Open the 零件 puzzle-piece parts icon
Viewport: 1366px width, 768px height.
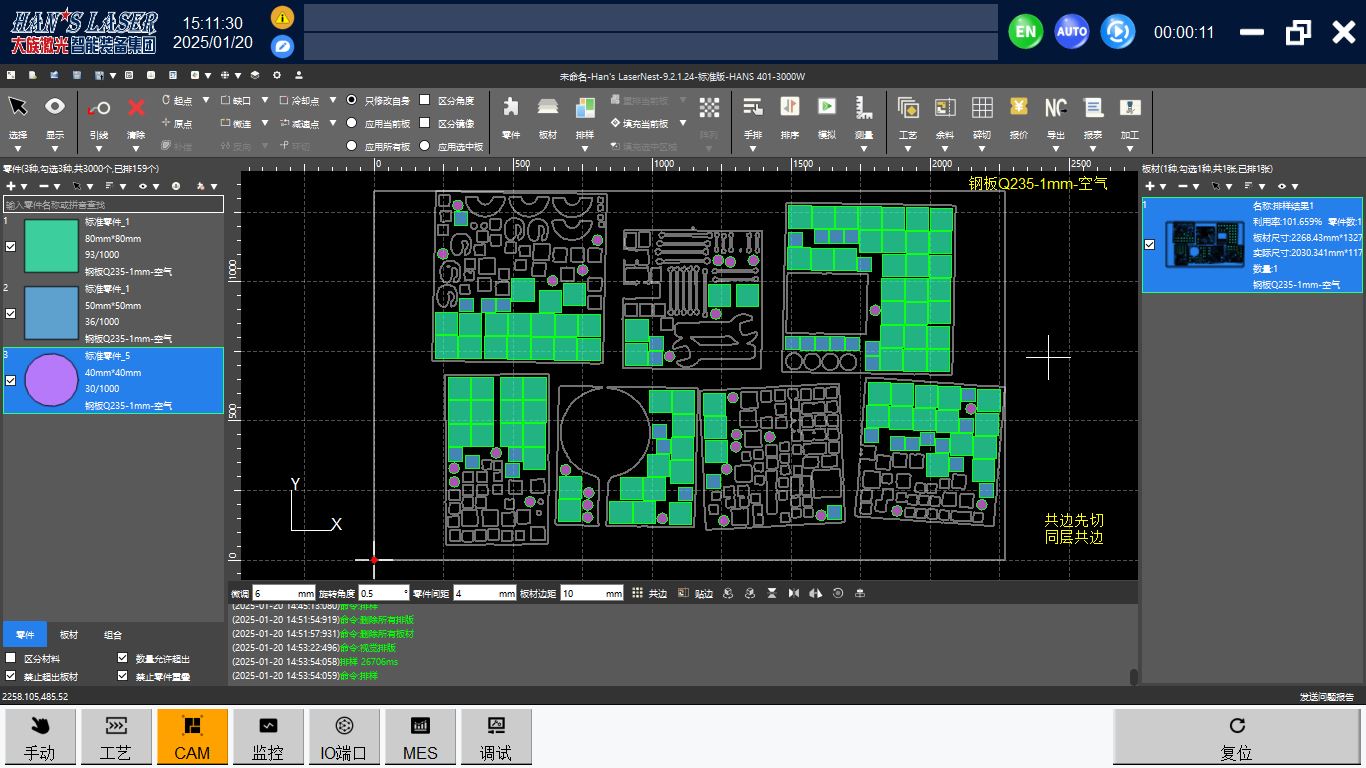pyautogui.click(x=510, y=108)
